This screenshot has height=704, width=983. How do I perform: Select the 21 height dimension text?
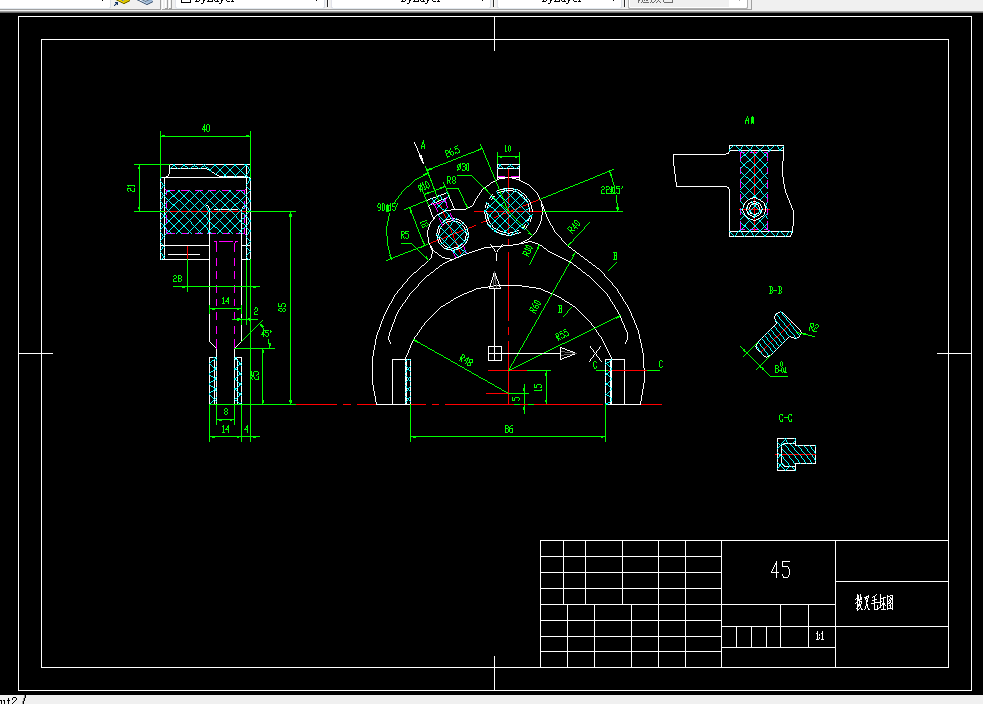tap(131, 187)
